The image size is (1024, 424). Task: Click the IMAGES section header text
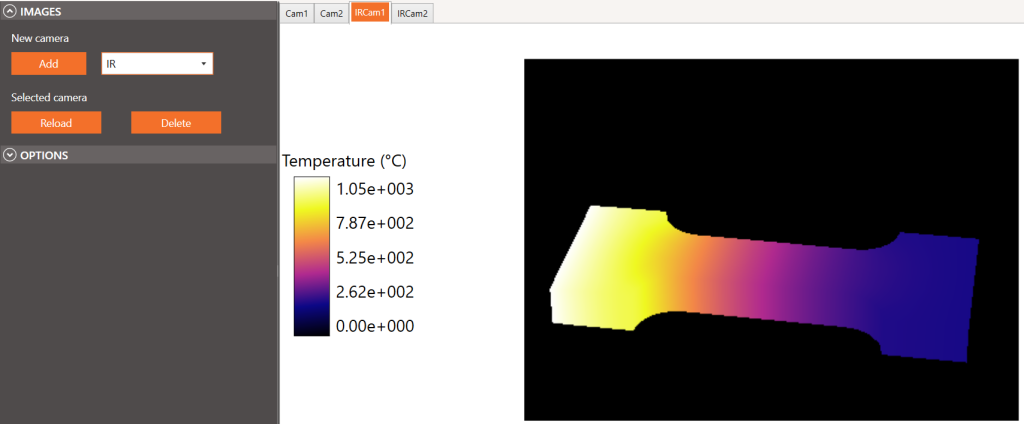40,12
